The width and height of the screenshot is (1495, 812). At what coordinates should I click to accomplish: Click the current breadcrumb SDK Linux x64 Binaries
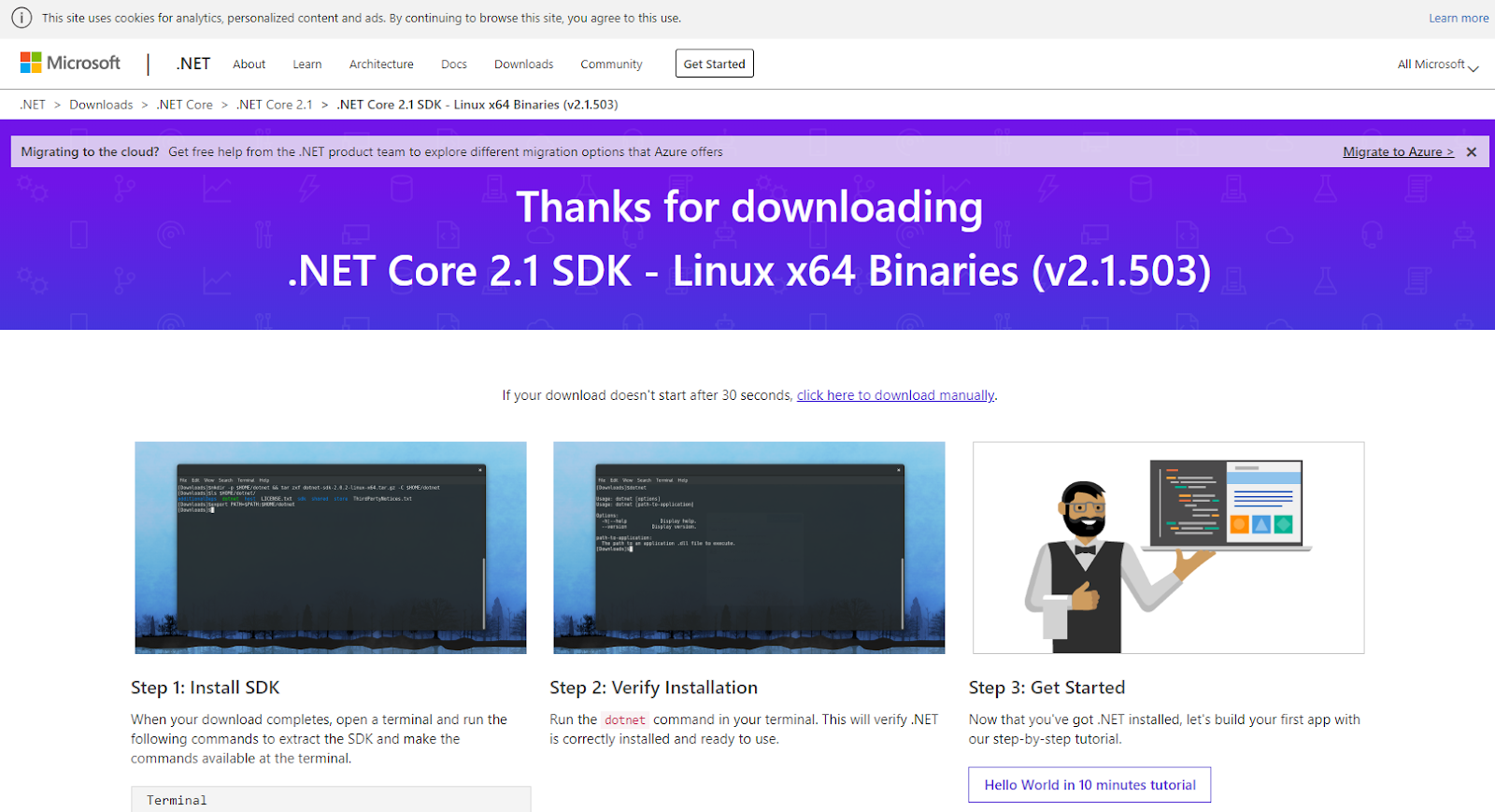pyautogui.click(x=477, y=105)
